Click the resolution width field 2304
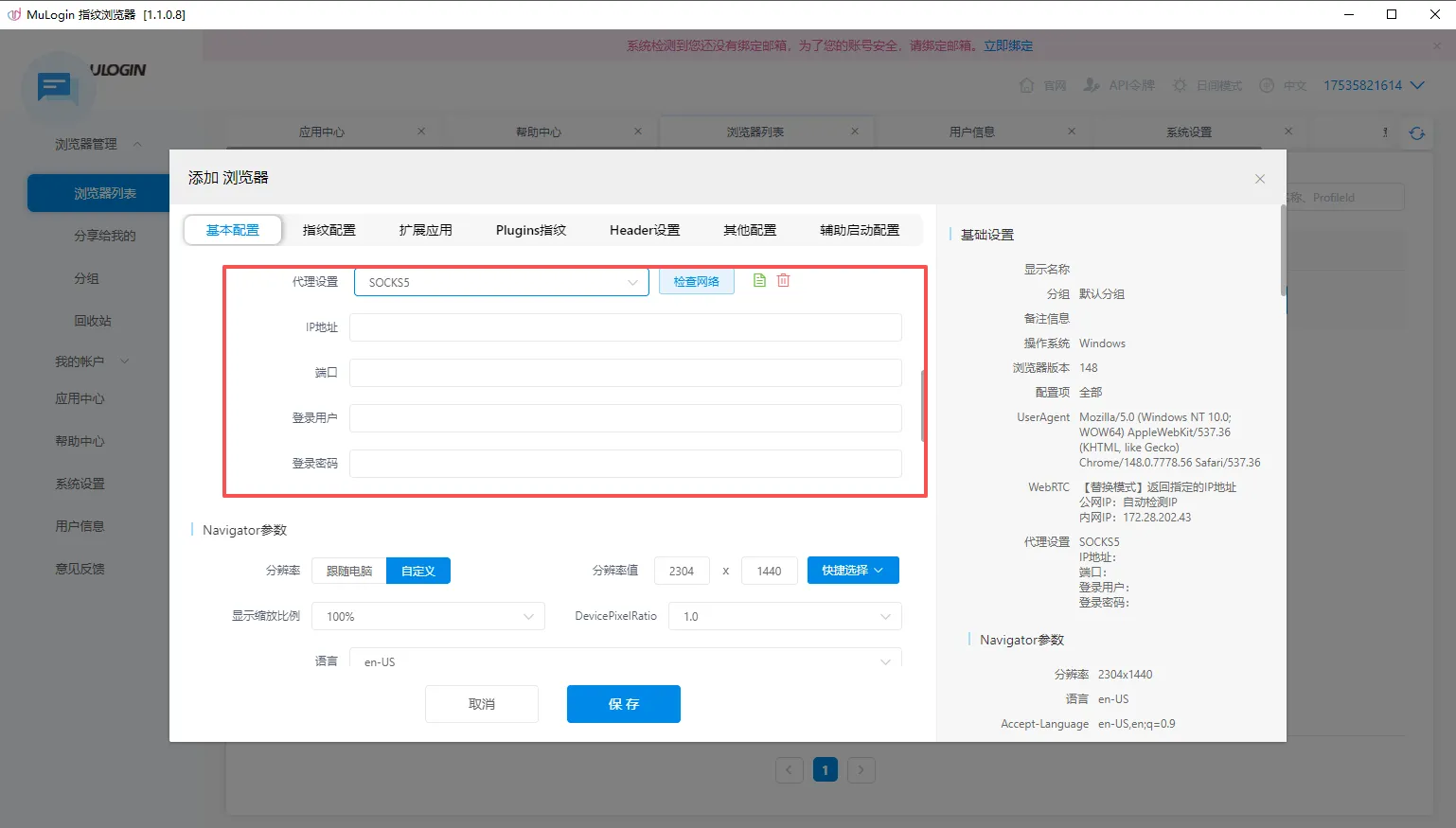Screen dimensions: 1456x828 682,571
